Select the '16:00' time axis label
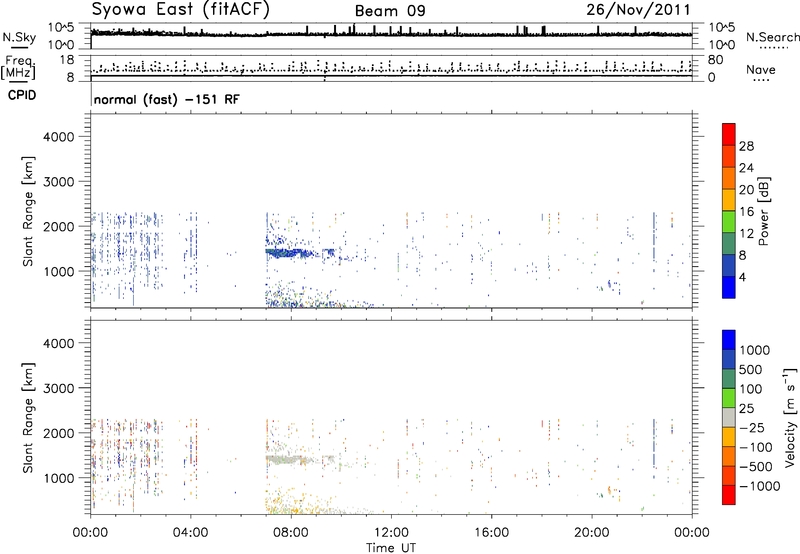The image size is (800, 554). (x=491, y=532)
